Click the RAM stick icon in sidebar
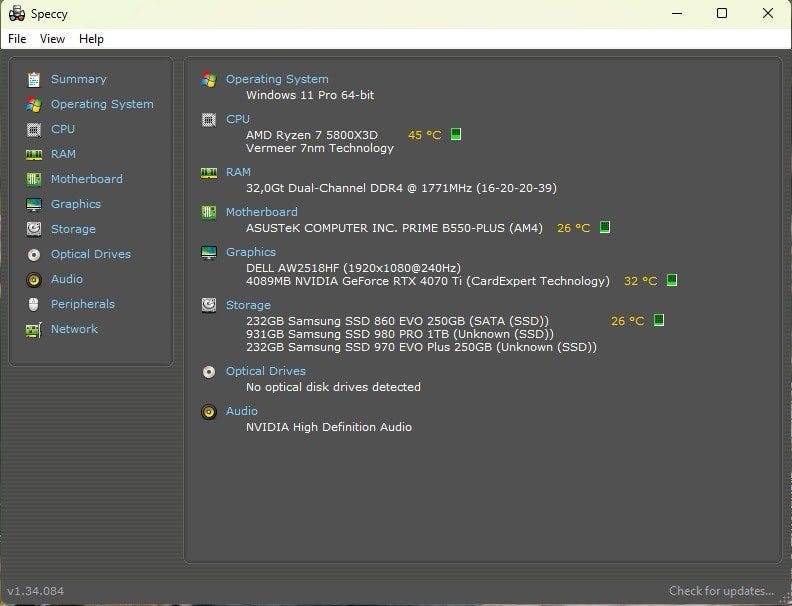The width and height of the screenshot is (792, 606). (x=34, y=155)
